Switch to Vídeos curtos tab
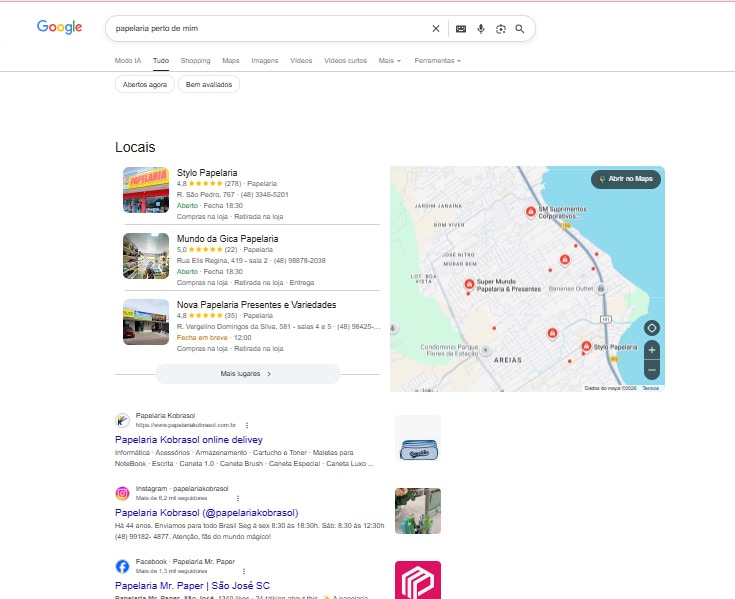Image resolution: width=735 pixels, height=599 pixels. 345,60
